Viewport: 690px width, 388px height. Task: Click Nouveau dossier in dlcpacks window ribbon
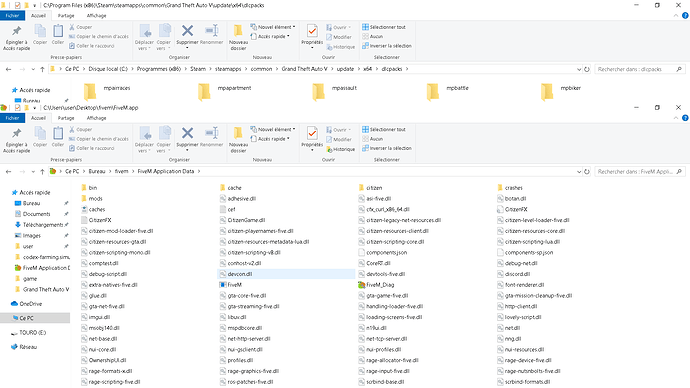tap(238, 37)
